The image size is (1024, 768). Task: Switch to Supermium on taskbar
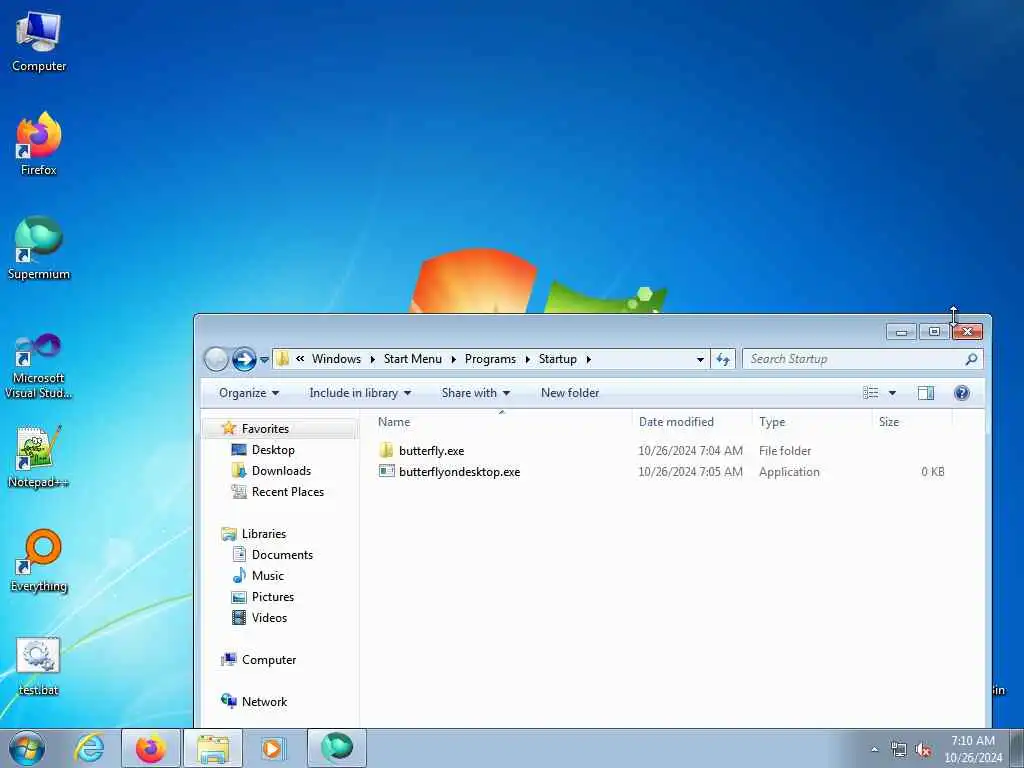[337, 748]
